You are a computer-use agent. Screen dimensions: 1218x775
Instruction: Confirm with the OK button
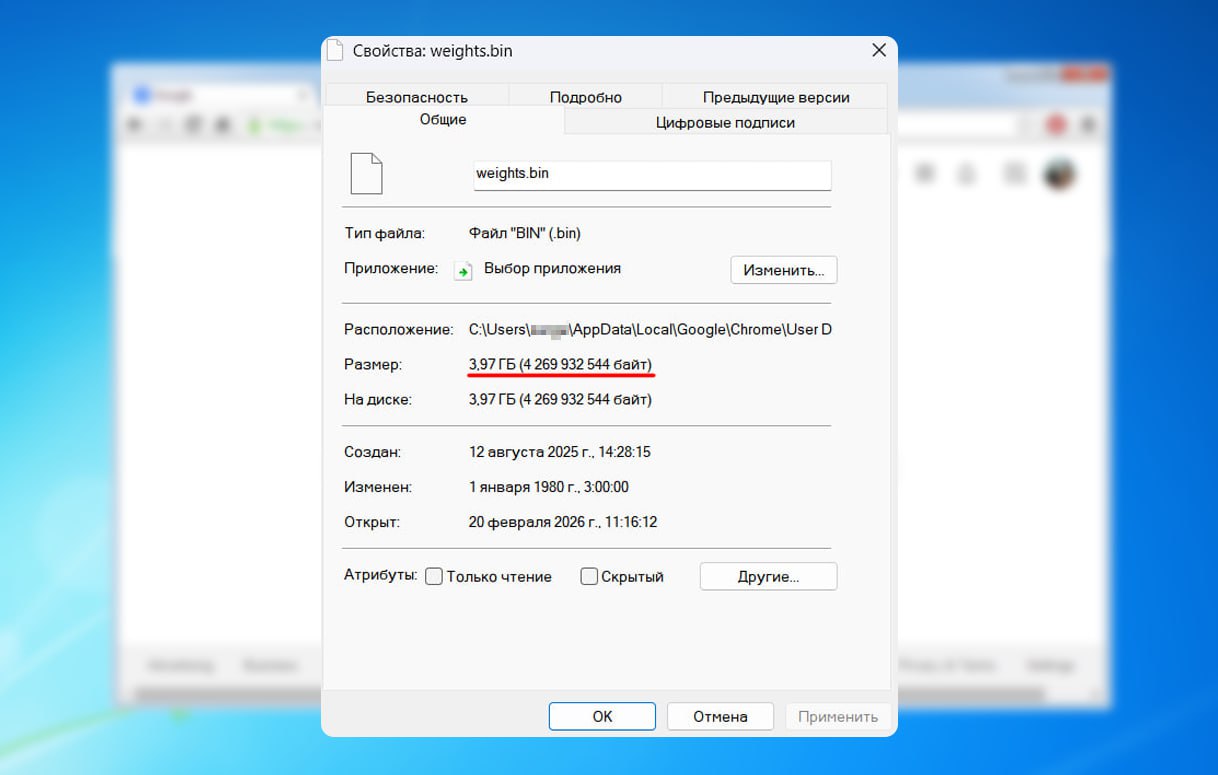point(602,716)
